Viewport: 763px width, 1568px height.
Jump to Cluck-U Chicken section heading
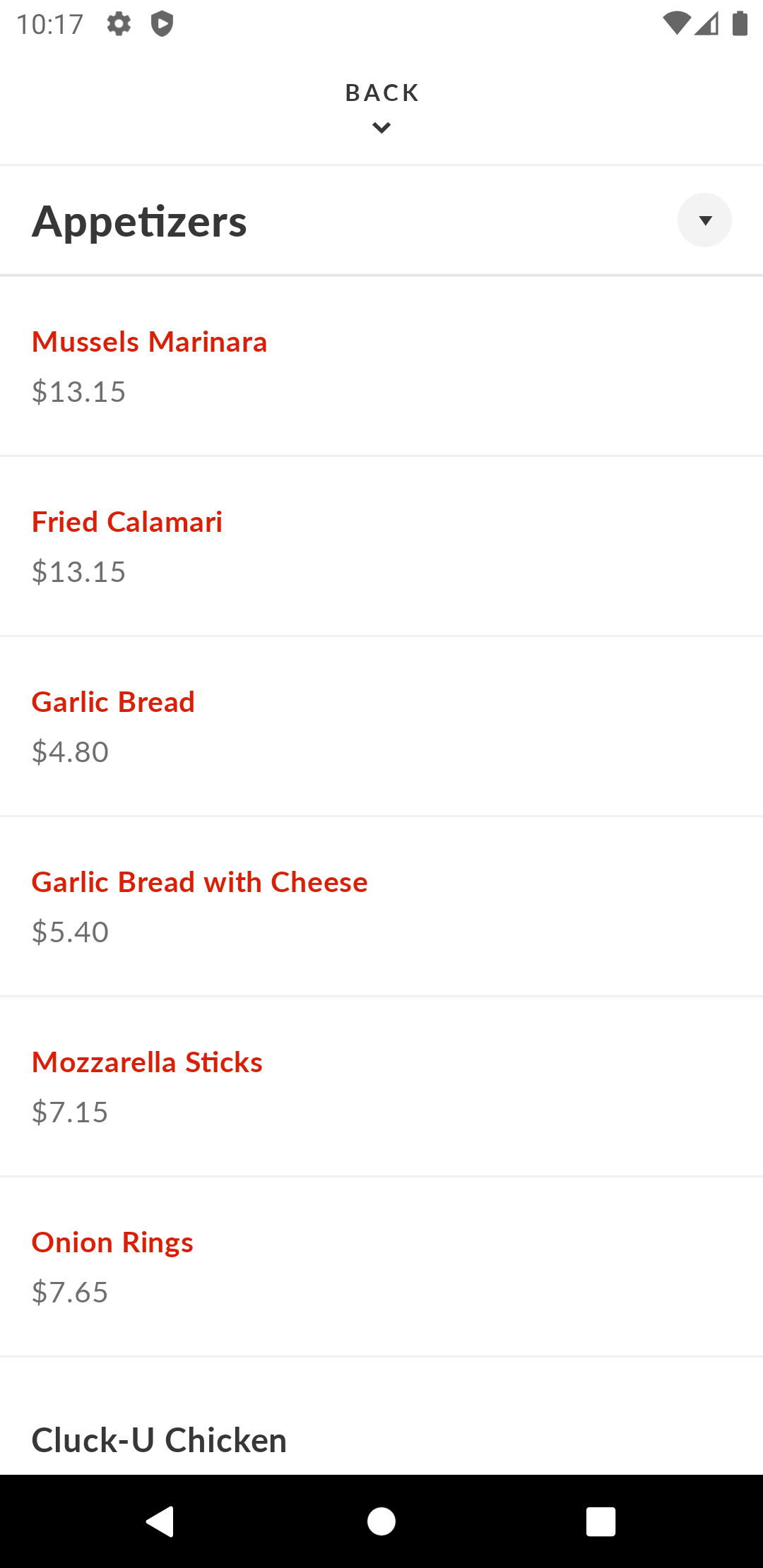[159, 1440]
